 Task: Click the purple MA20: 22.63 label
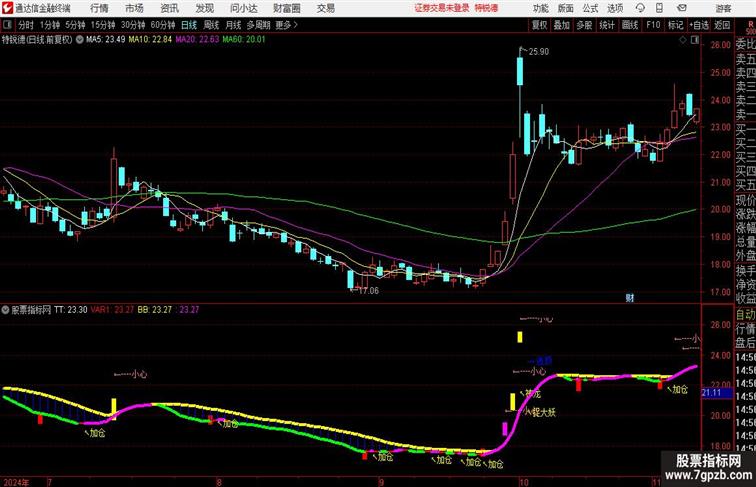pyautogui.click(x=197, y=40)
